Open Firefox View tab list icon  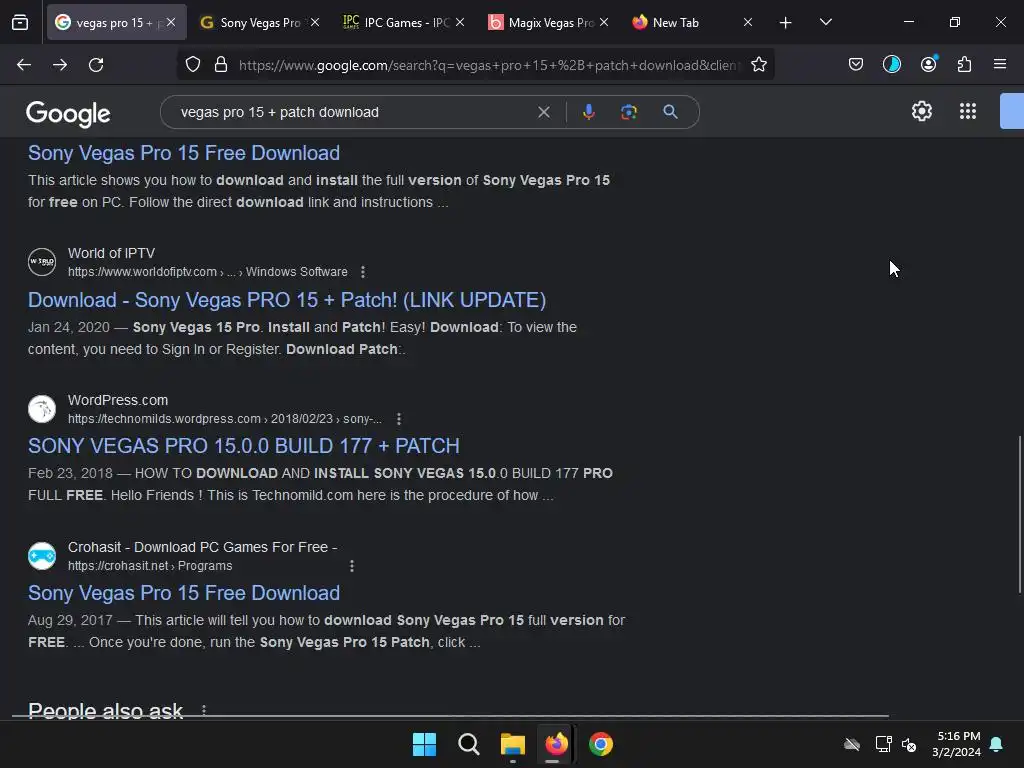20,22
